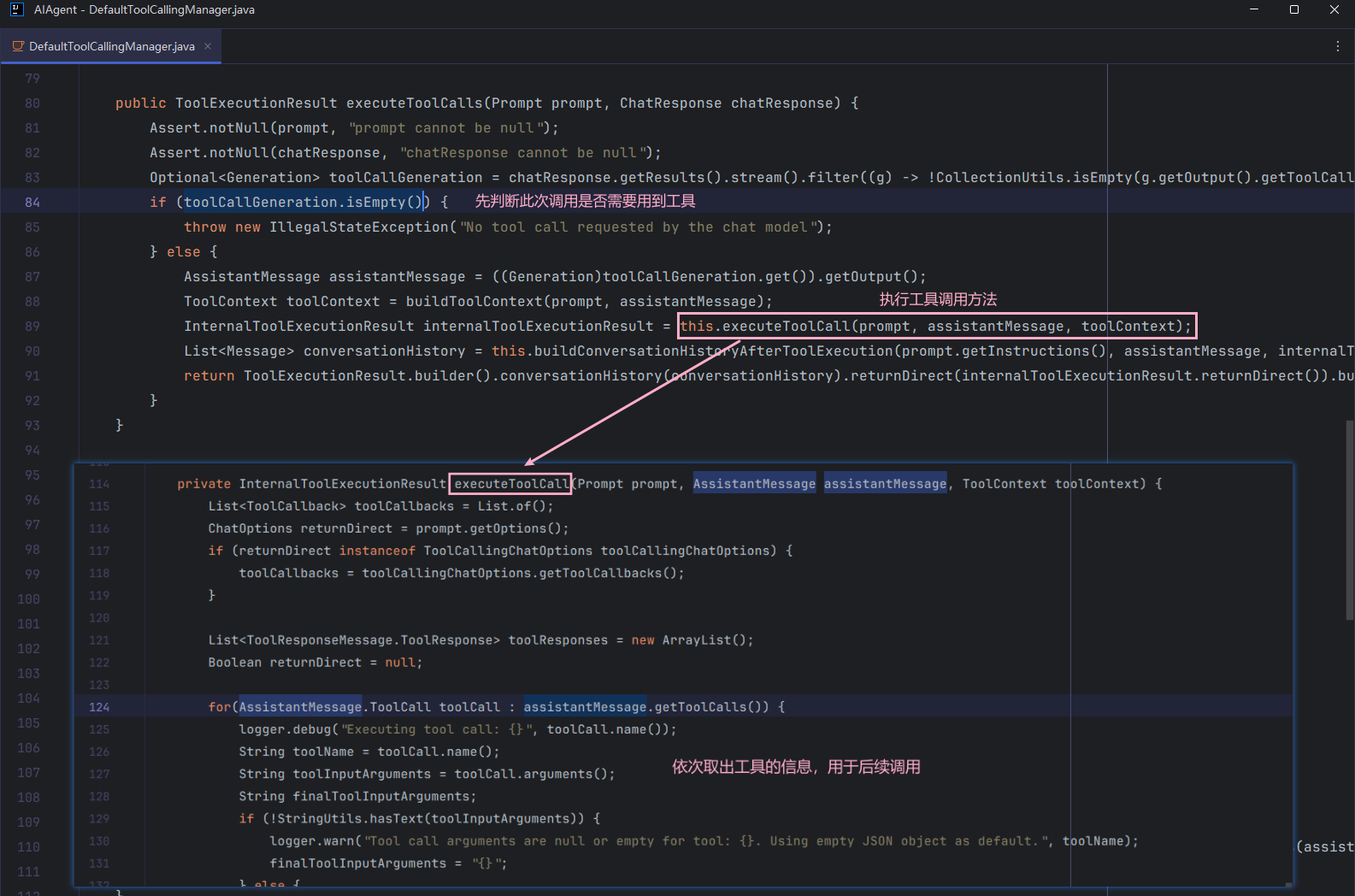The image size is (1355, 896).
Task: Select the DefaultToolCallingManager.java editor tab
Action: pyautogui.click(x=111, y=46)
